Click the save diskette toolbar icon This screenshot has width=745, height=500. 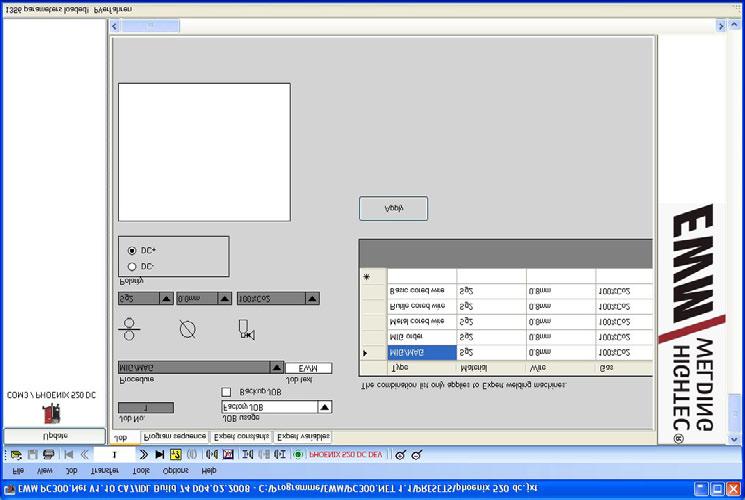tap(32, 455)
